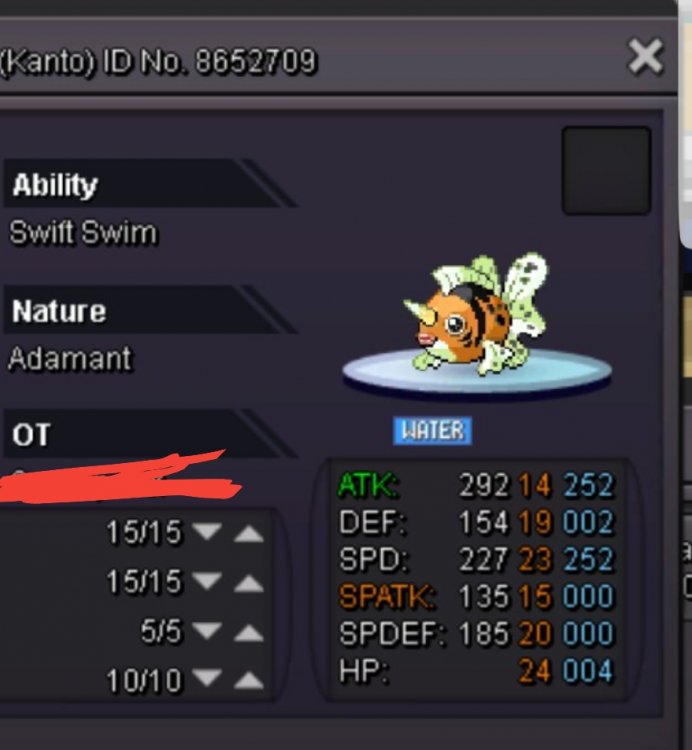Screen dimensions: 692x750
Task: Move second 15/15 move down
Action: [207, 581]
